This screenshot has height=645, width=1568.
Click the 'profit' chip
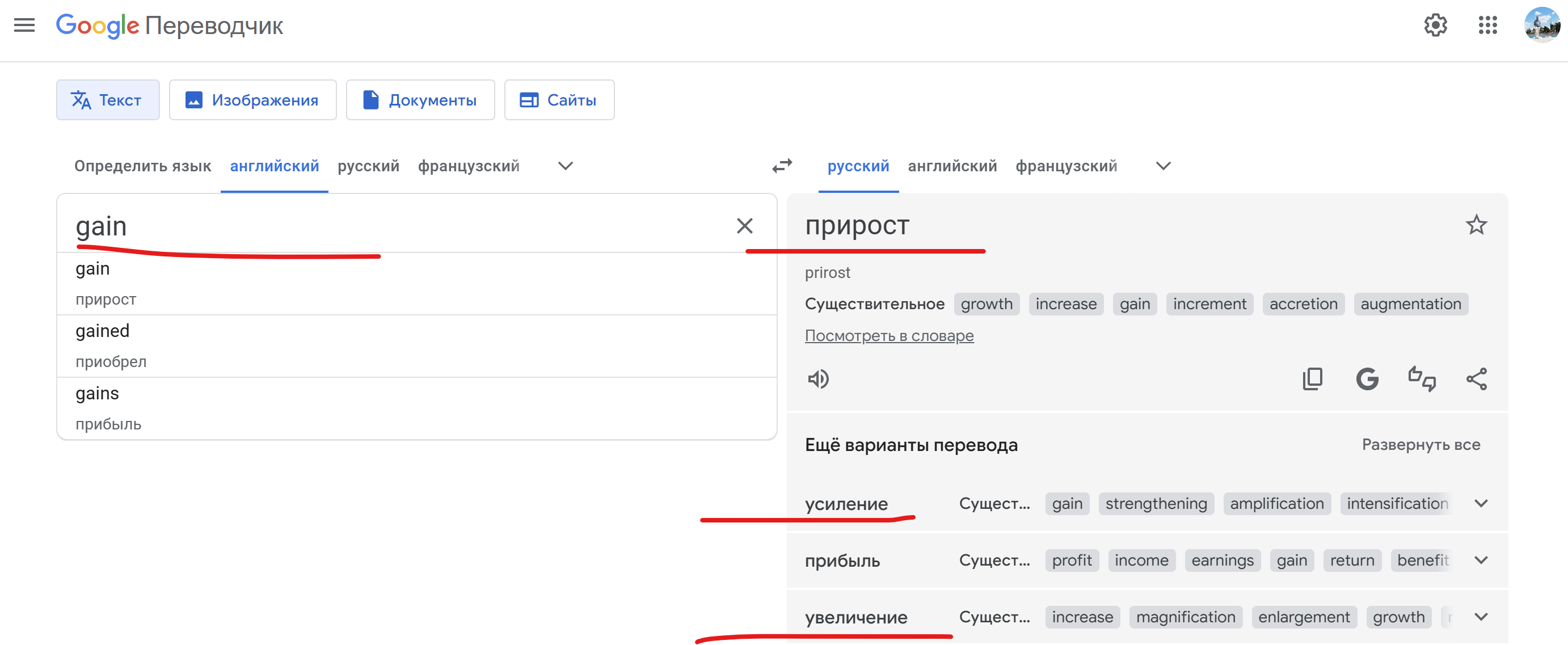[1072, 560]
